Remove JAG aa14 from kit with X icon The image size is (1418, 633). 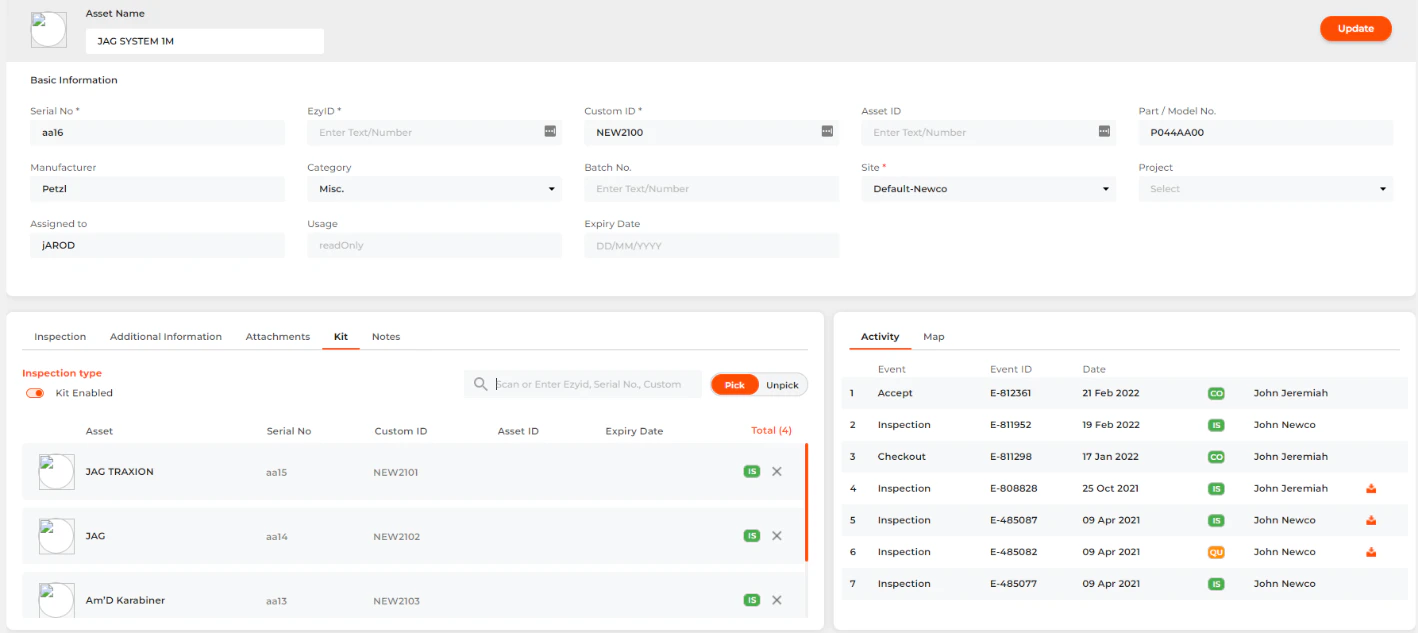coord(777,536)
